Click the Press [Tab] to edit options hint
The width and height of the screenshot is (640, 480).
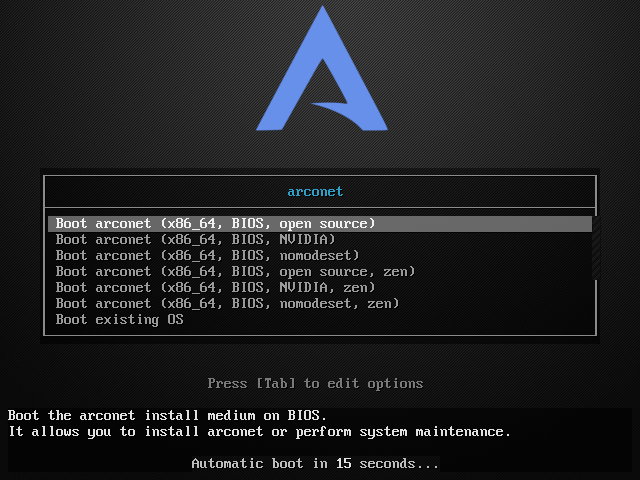315,383
